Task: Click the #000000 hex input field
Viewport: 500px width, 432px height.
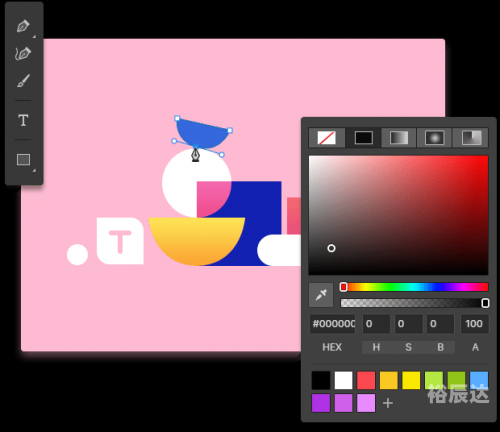Action: [333, 324]
